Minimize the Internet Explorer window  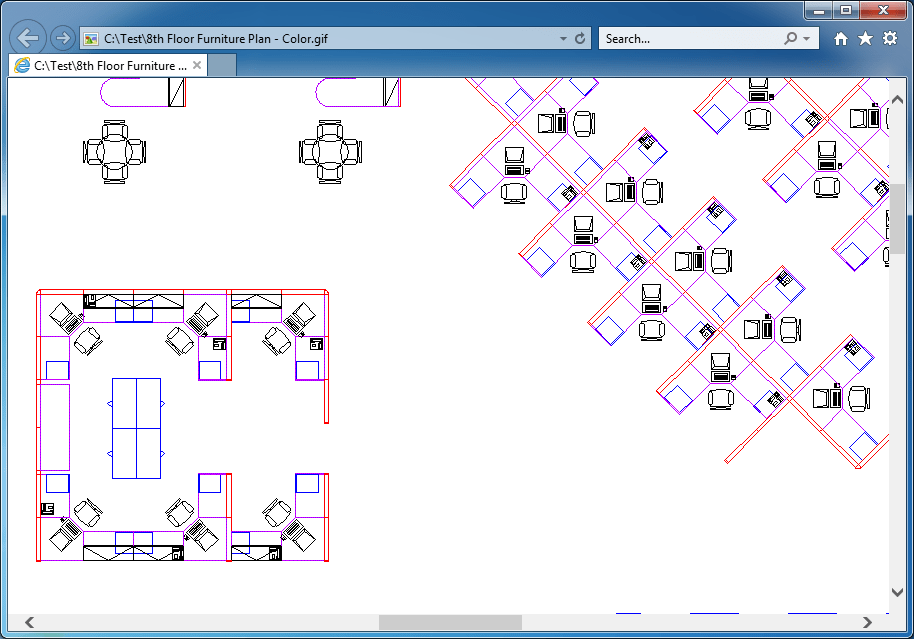819,10
